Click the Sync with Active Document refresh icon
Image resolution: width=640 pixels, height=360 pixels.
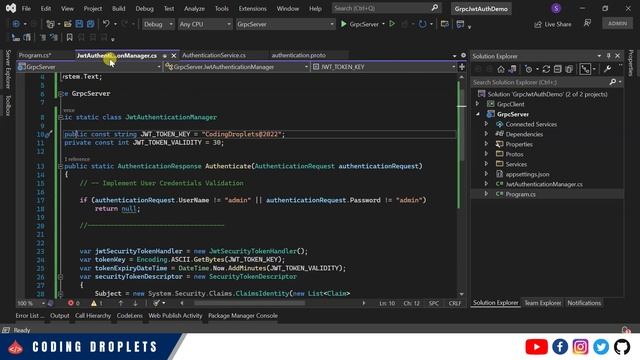[x=546, y=69]
